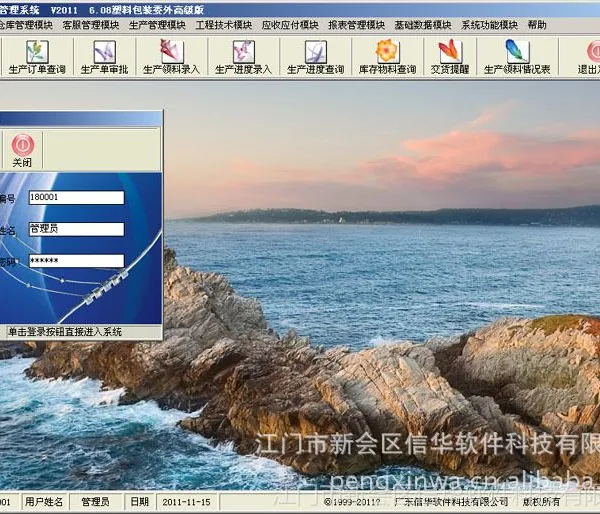The image size is (600, 514).
Task: Click the 编号 field containing 180001
Action: click(77, 197)
